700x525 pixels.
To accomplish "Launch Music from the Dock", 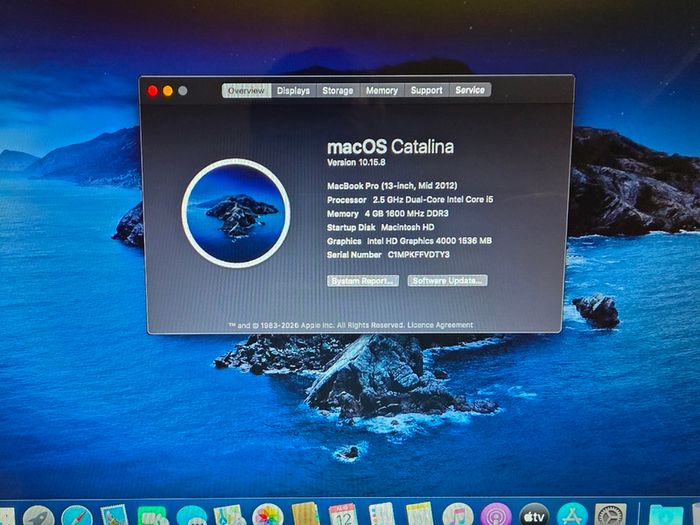I will [x=458, y=516].
